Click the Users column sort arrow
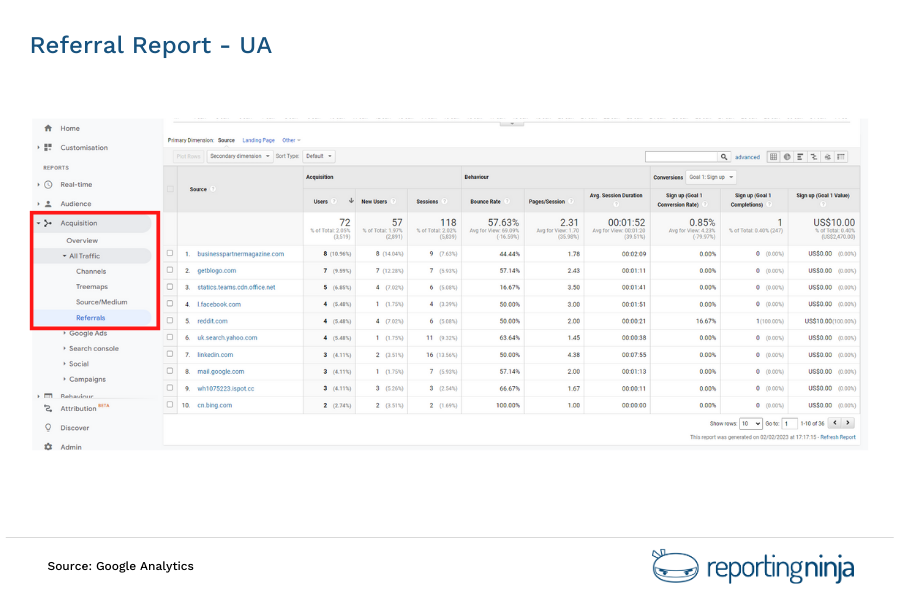 pyautogui.click(x=351, y=201)
